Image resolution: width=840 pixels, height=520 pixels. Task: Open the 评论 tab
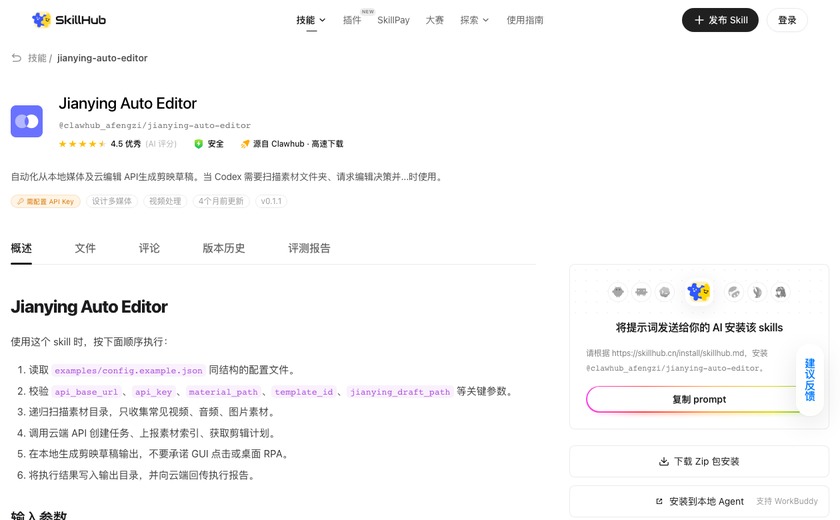149,248
